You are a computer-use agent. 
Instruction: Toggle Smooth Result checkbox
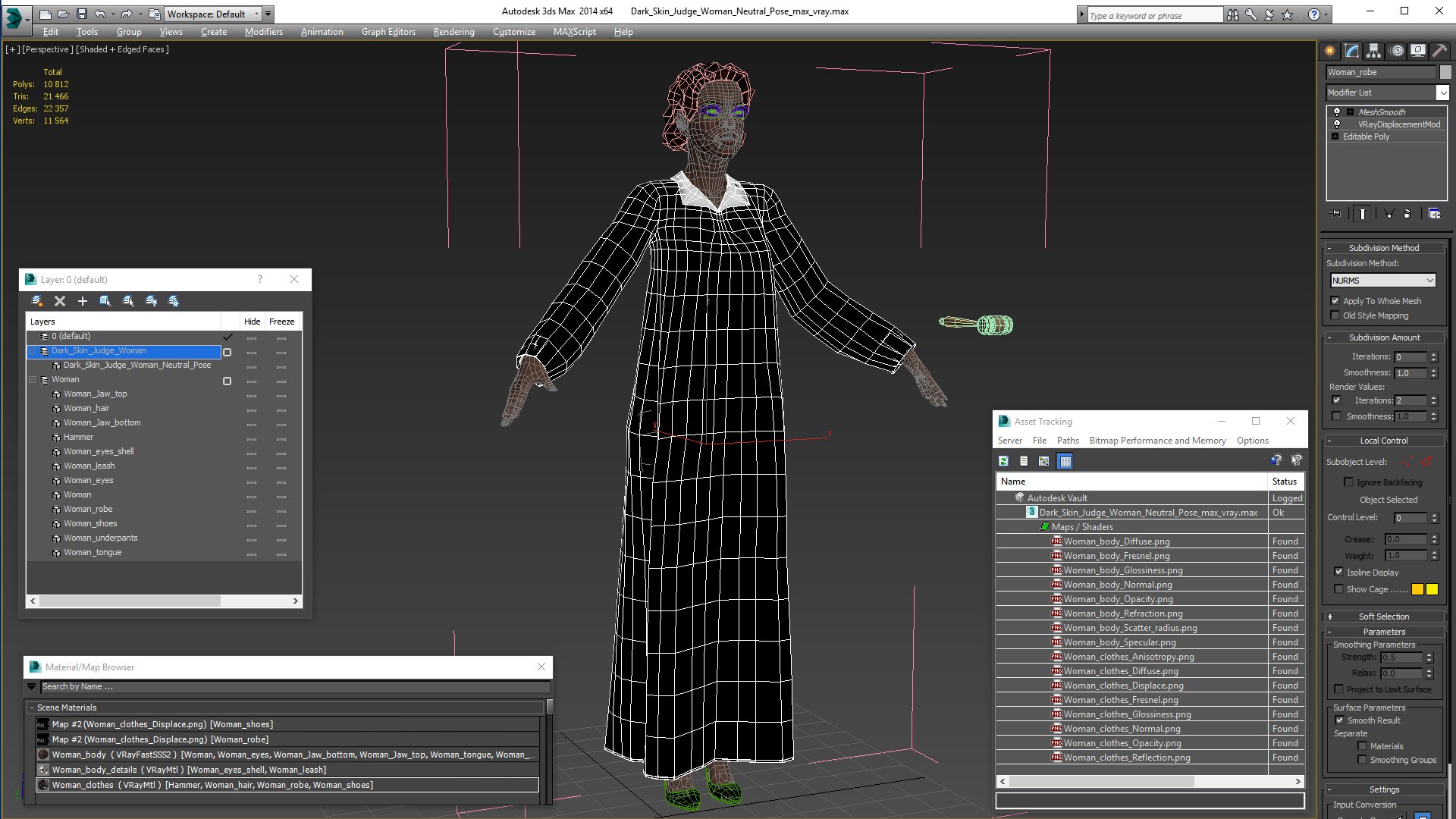1339,720
